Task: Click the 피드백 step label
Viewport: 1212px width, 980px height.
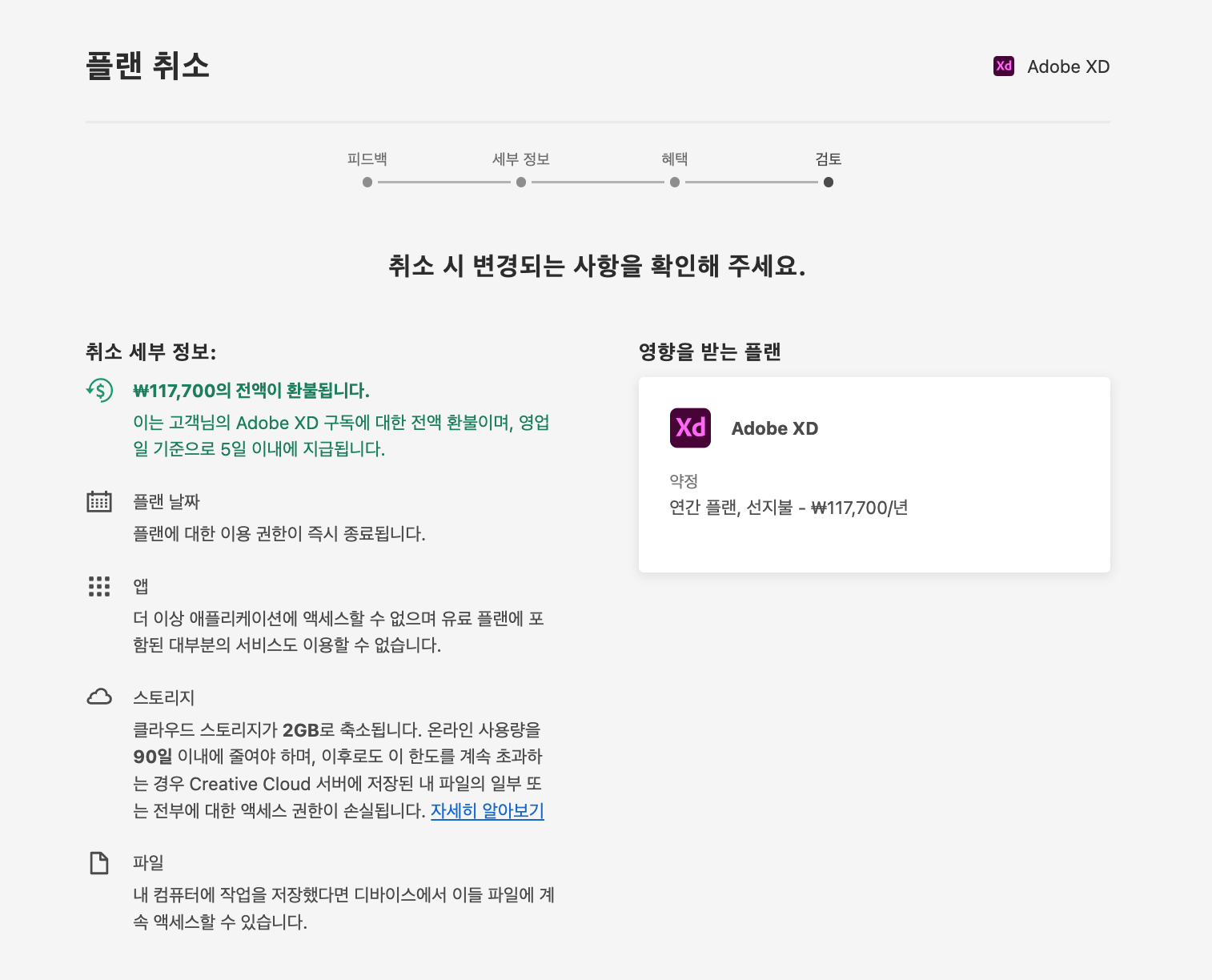Action: pos(367,159)
